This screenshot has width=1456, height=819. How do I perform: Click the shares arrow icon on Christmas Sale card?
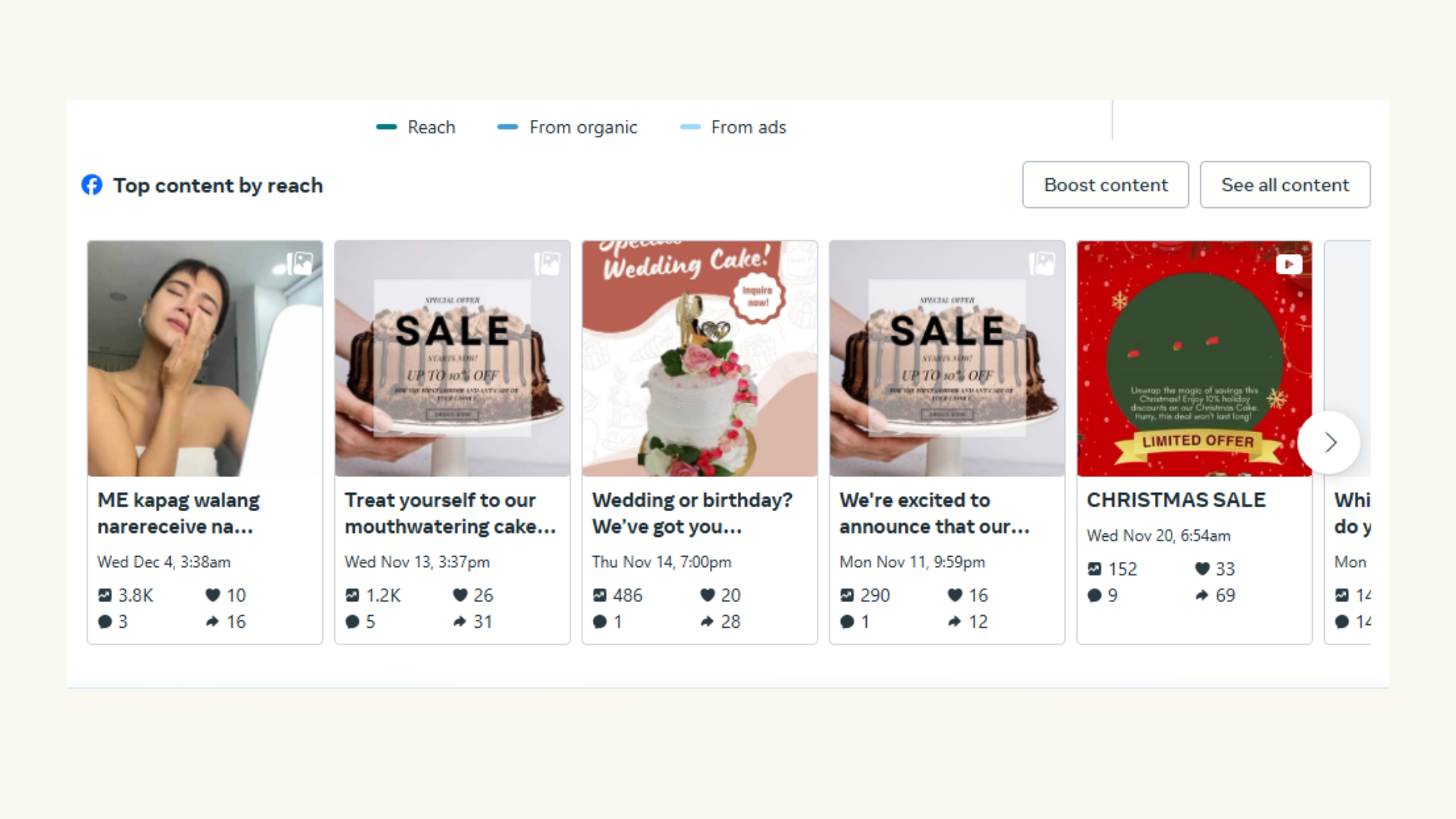(x=1201, y=595)
